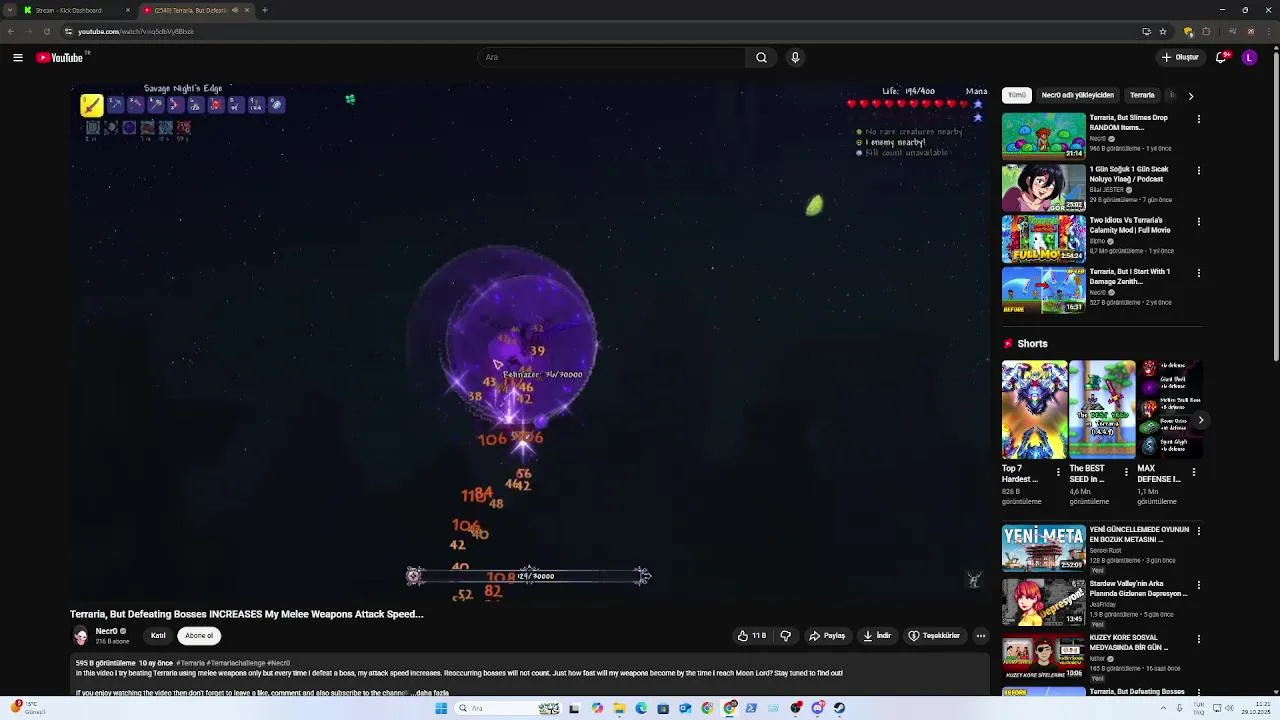Open options for Slimes Drop RANDOM video
The width and height of the screenshot is (1280, 720).
[1198, 119]
